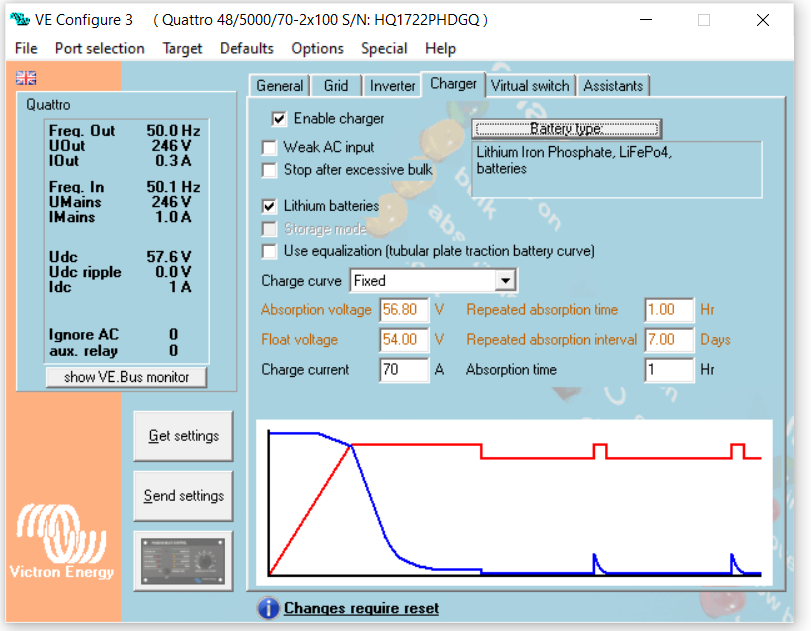Screen dimensions: 811x631
Task: Click the Charge current field 70
Action: [404, 370]
